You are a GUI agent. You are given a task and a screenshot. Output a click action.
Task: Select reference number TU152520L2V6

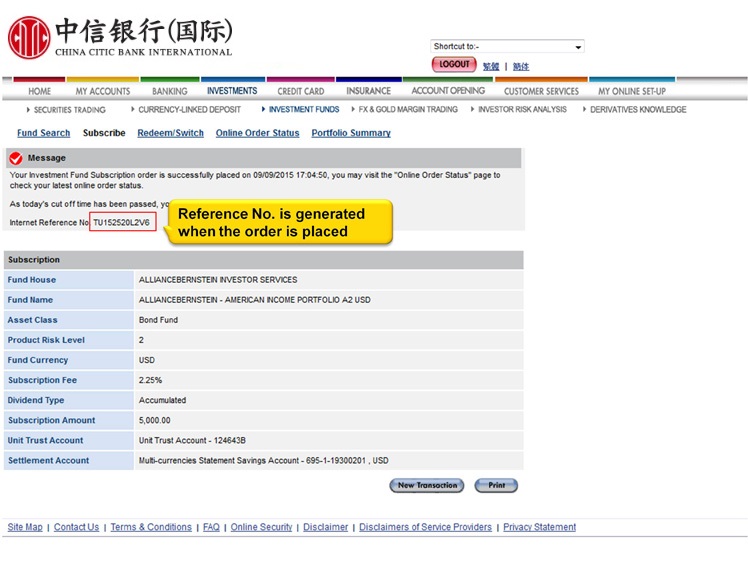[122, 222]
